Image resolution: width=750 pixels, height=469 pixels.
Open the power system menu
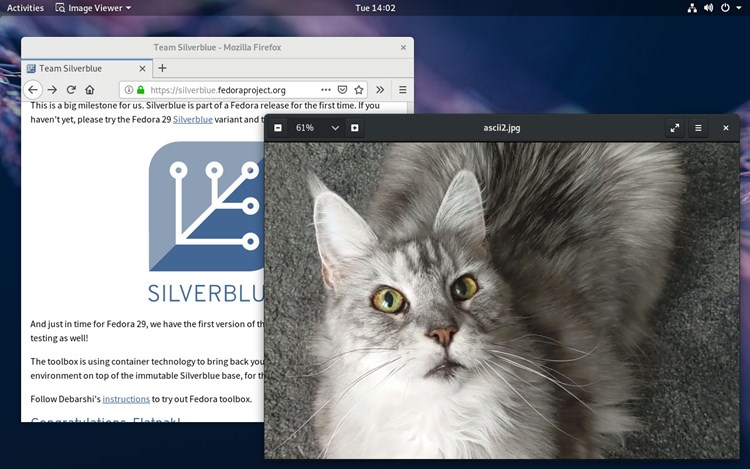725,8
